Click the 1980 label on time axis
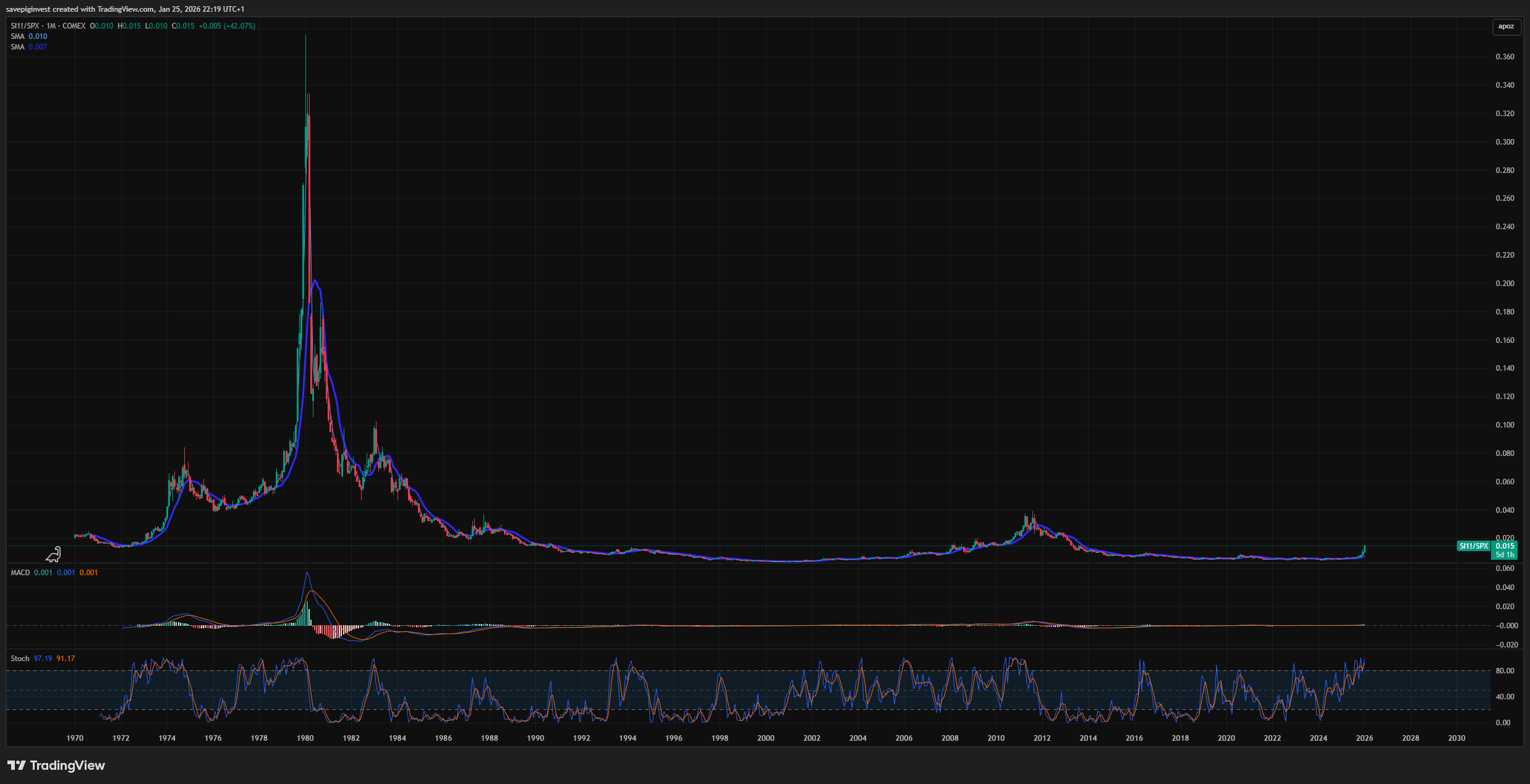 (305, 738)
